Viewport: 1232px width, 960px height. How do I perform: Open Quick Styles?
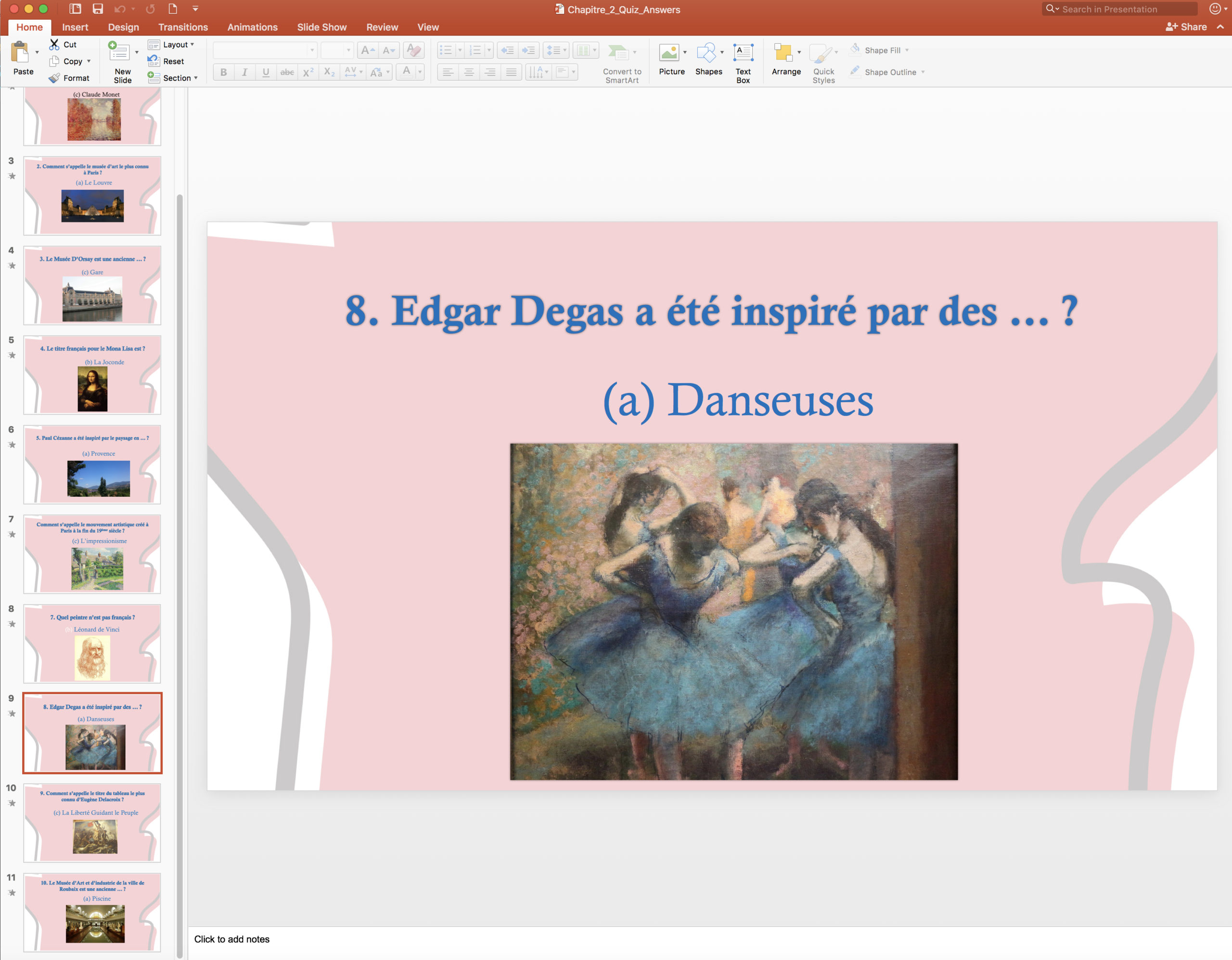(x=823, y=63)
